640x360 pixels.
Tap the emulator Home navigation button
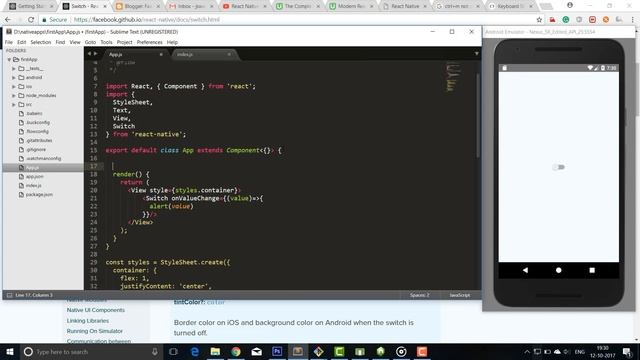coord(558,270)
